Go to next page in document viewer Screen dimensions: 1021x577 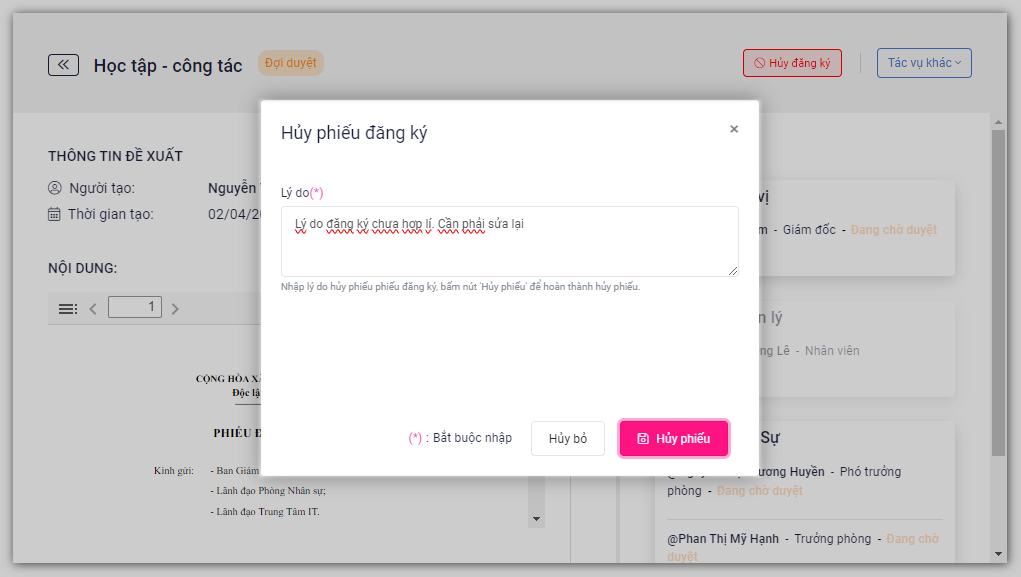[x=175, y=309]
